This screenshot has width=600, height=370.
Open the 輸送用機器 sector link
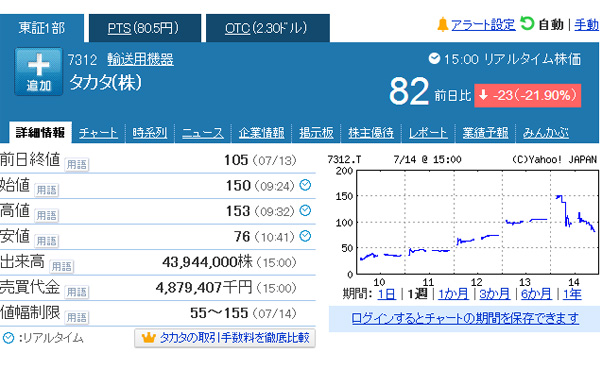[x=140, y=59]
